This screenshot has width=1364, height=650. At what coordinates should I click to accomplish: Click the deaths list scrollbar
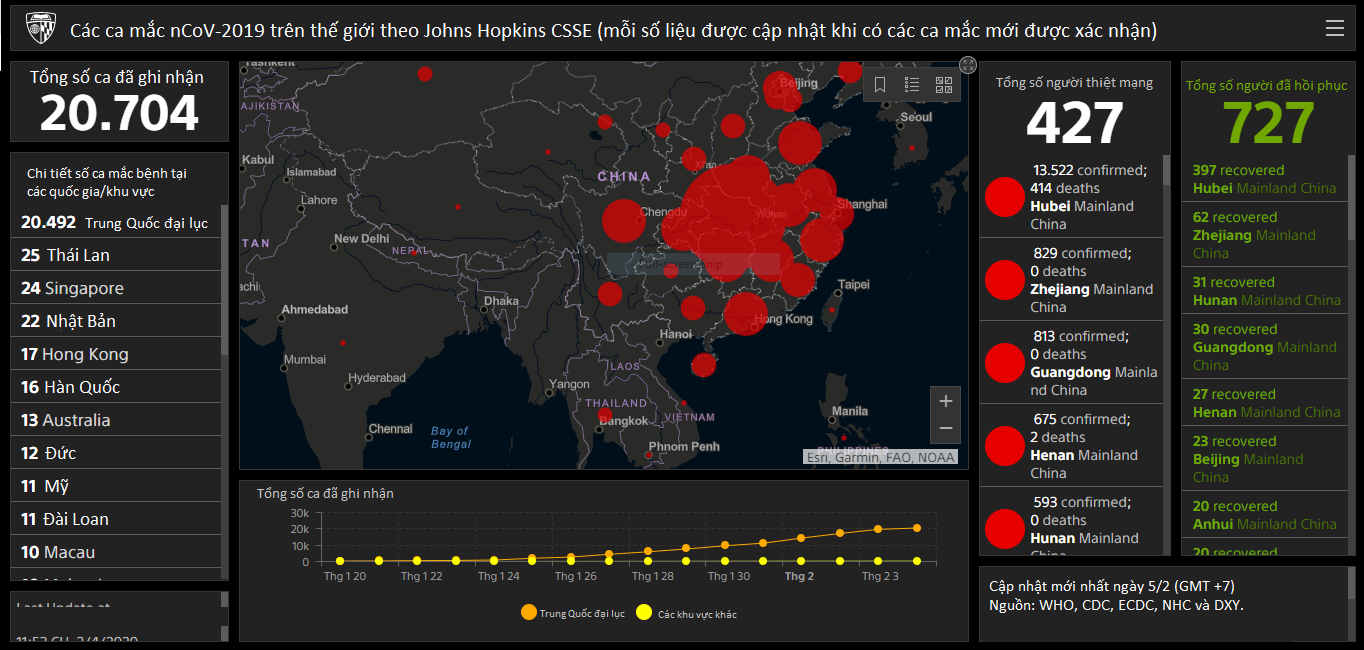point(1167,170)
